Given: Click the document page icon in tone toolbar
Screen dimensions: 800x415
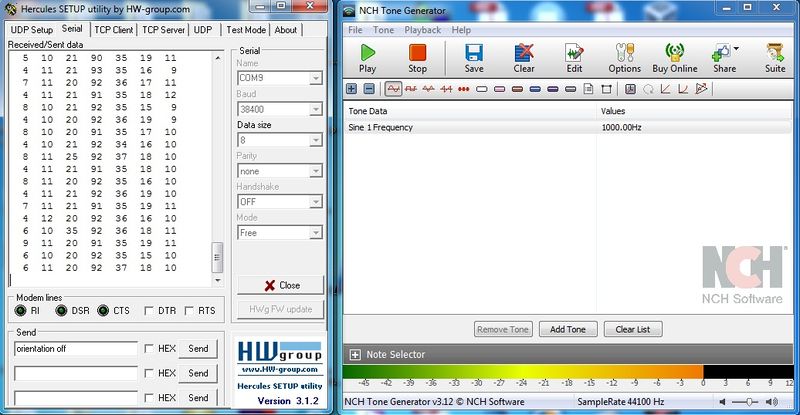Looking at the screenshot, I should click(x=588, y=89).
